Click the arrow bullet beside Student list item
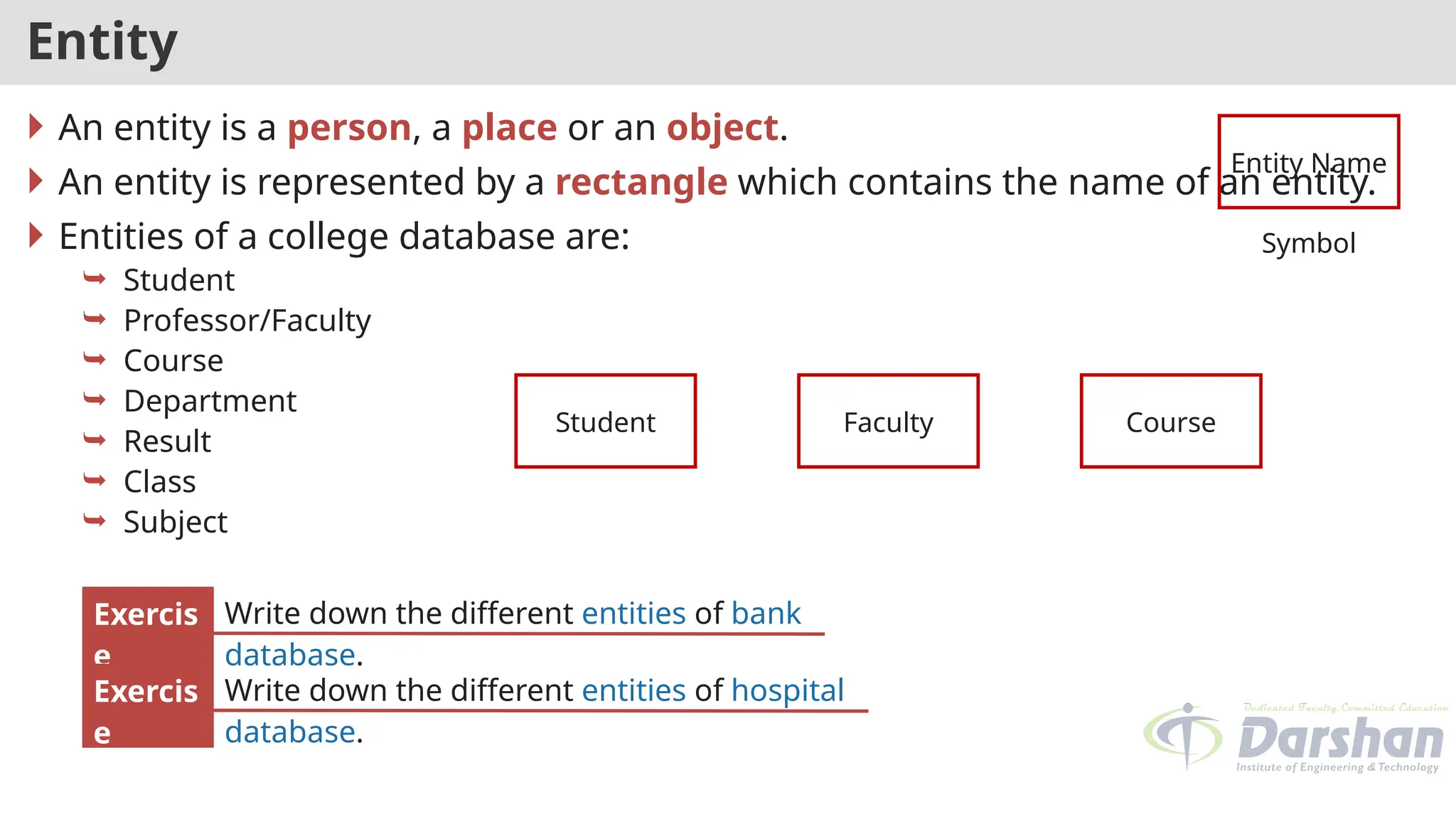The width and height of the screenshot is (1456, 819). point(95,278)
